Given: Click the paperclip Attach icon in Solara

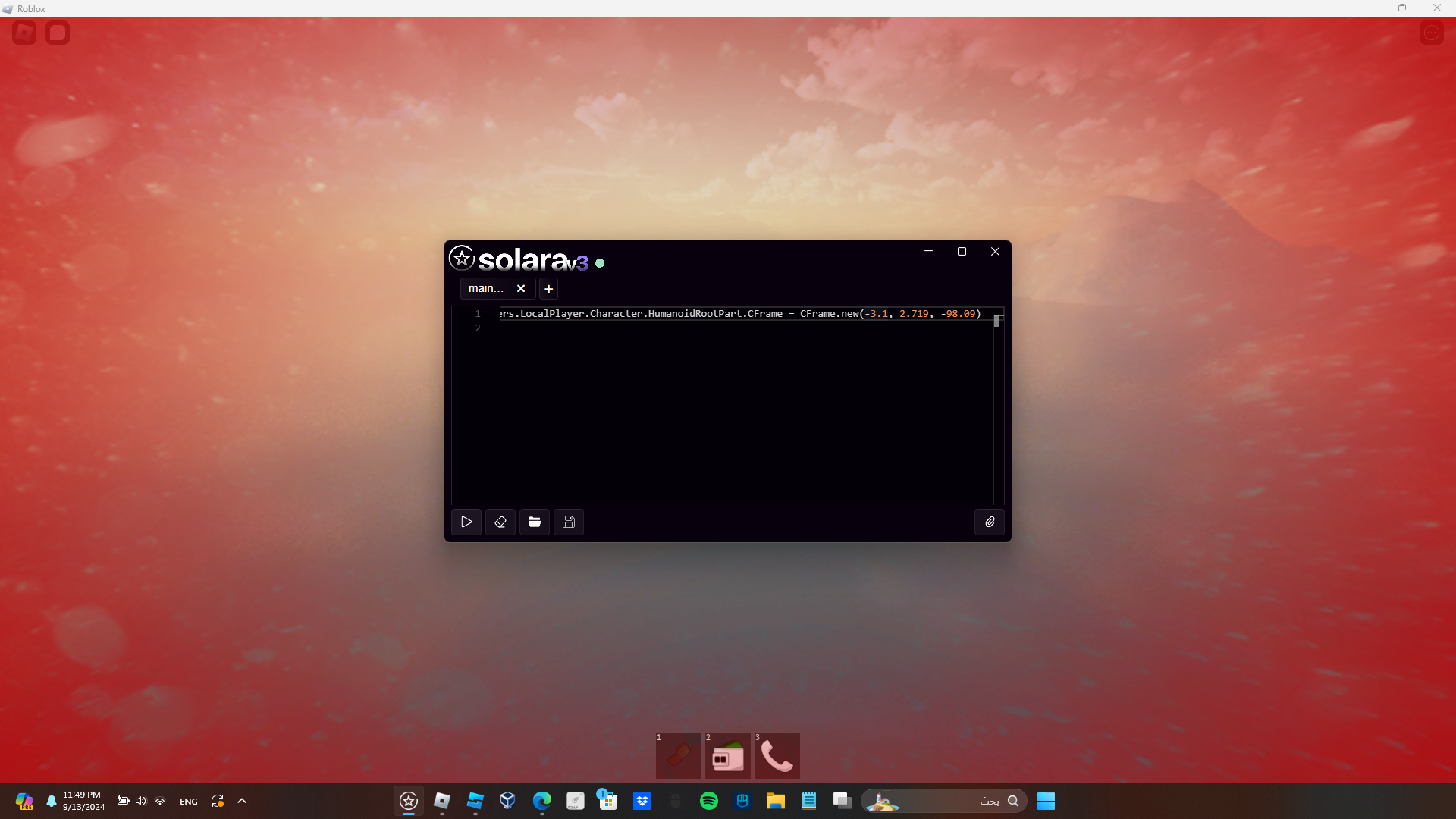Looking at the screenshot, I should pos(990,522).
